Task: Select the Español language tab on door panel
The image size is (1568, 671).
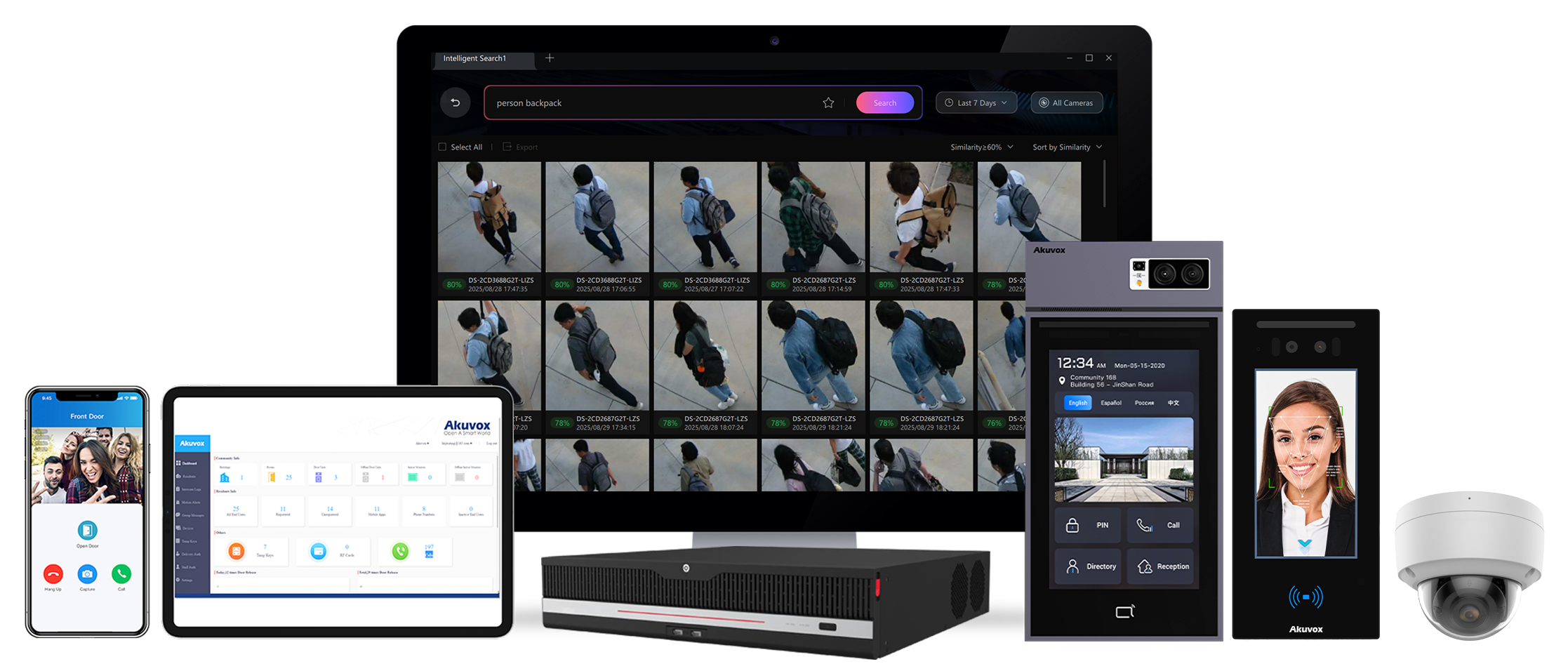Action: 1110,403
